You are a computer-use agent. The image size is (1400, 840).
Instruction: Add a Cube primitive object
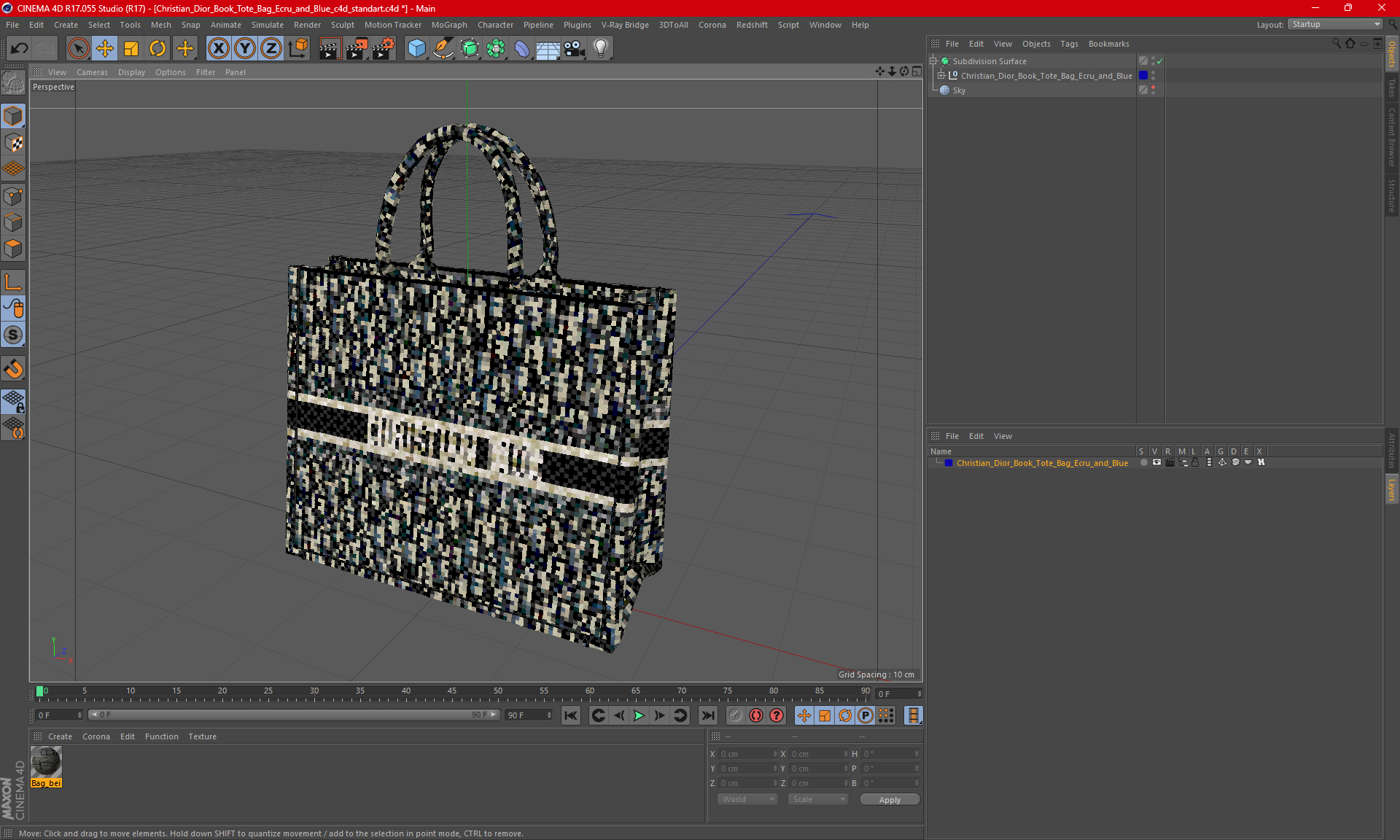pyautogui.click(x=416, y=48)
